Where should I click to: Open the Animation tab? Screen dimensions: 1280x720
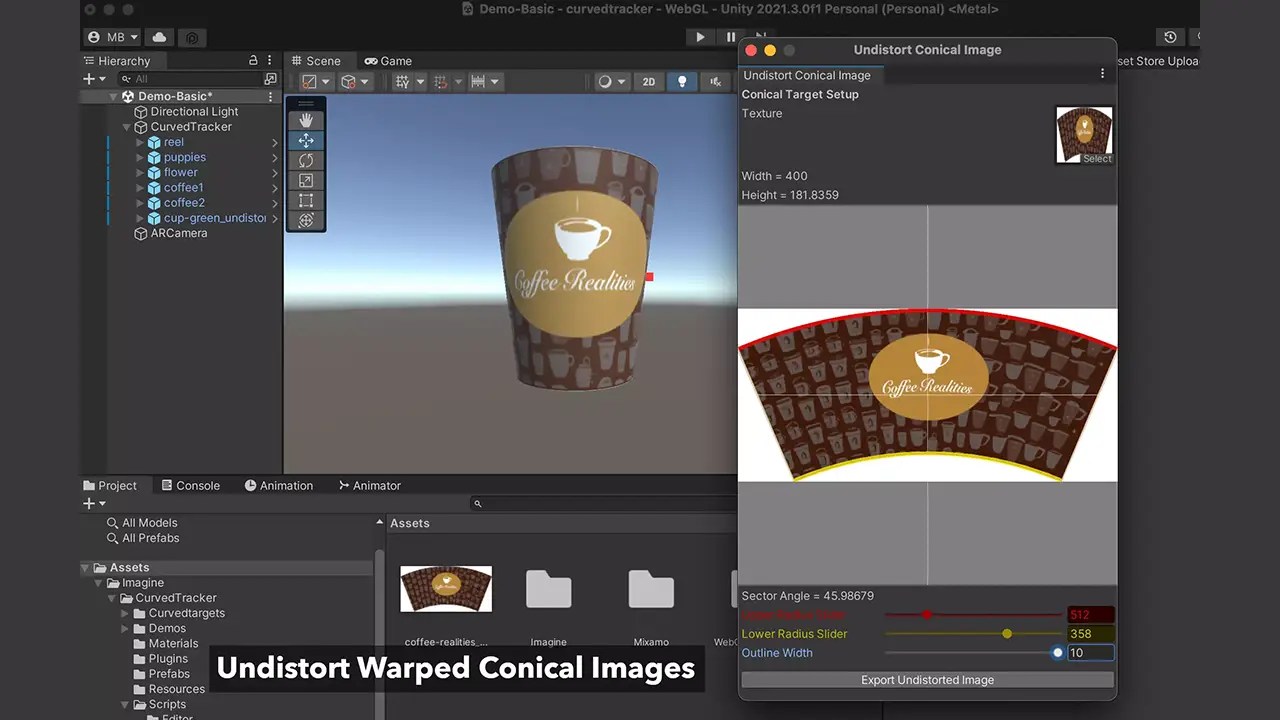coord(279,486)
